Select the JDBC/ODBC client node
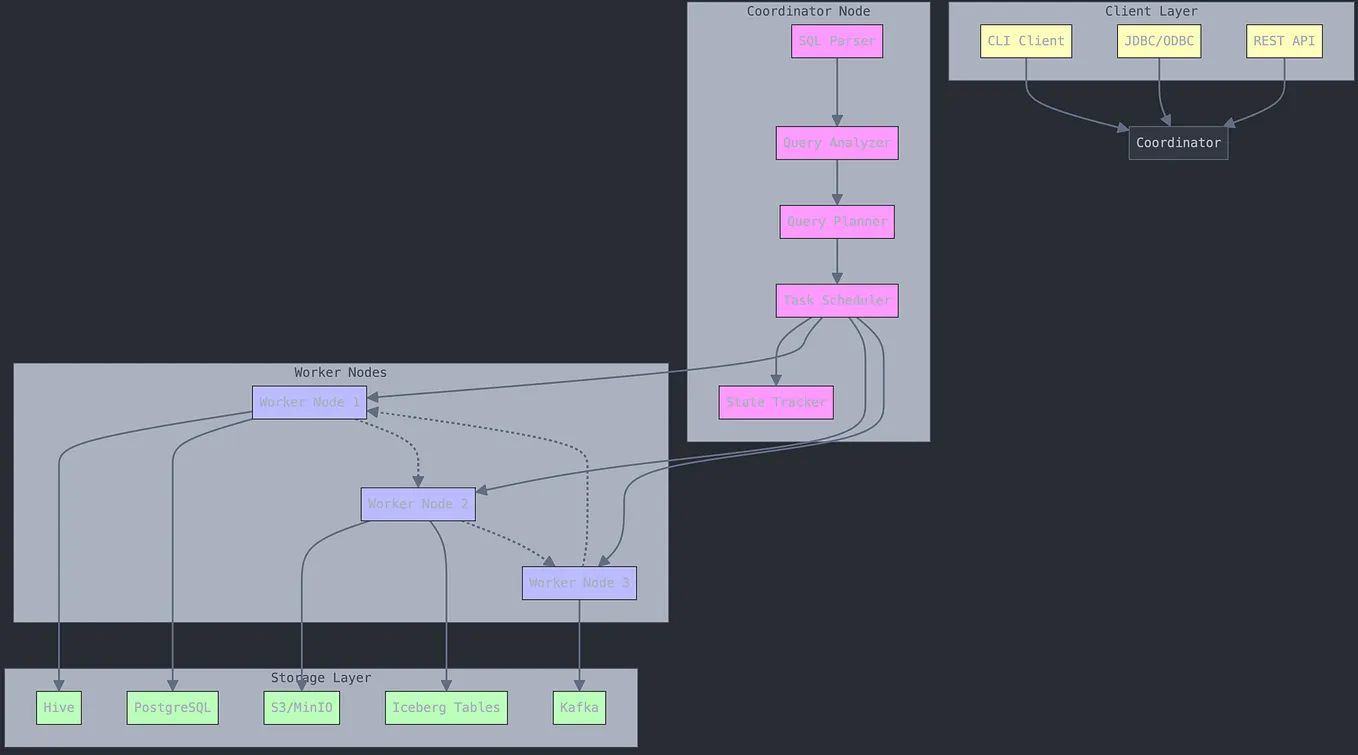Viewport: 1358px width, 755px height. click(x=1159, y=41)
